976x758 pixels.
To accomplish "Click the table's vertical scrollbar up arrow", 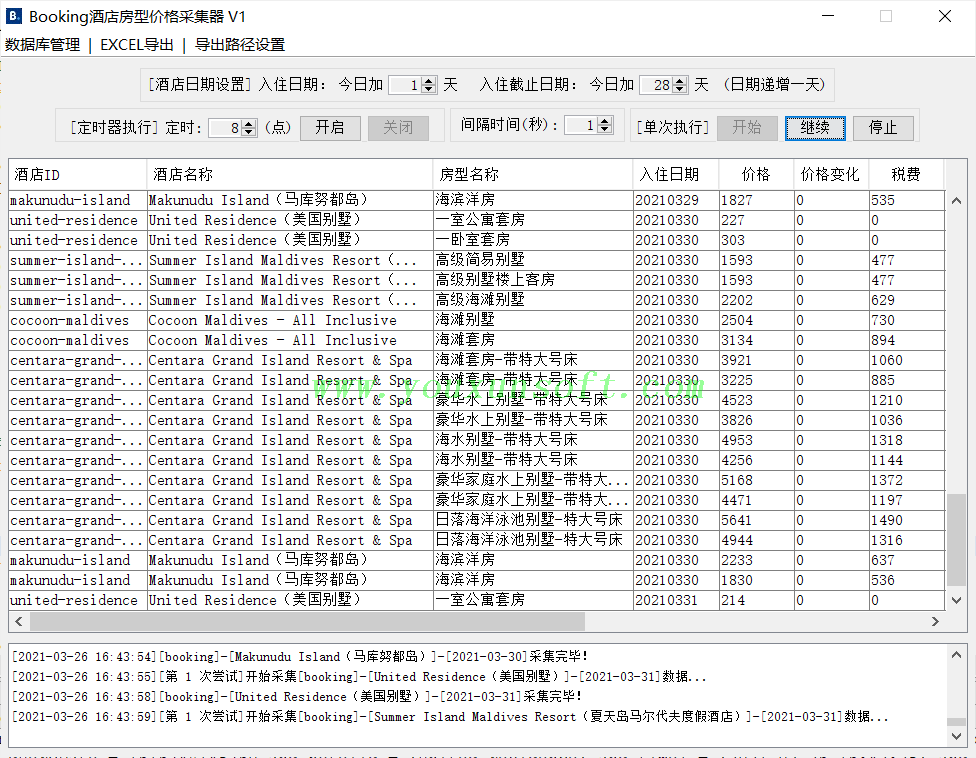I will pos(956,200).
